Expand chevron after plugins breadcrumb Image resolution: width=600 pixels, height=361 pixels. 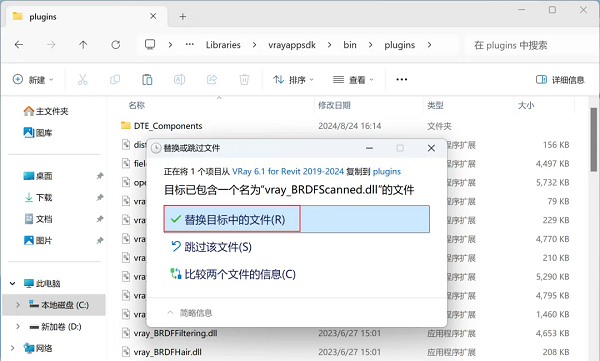tap(429, 45)
